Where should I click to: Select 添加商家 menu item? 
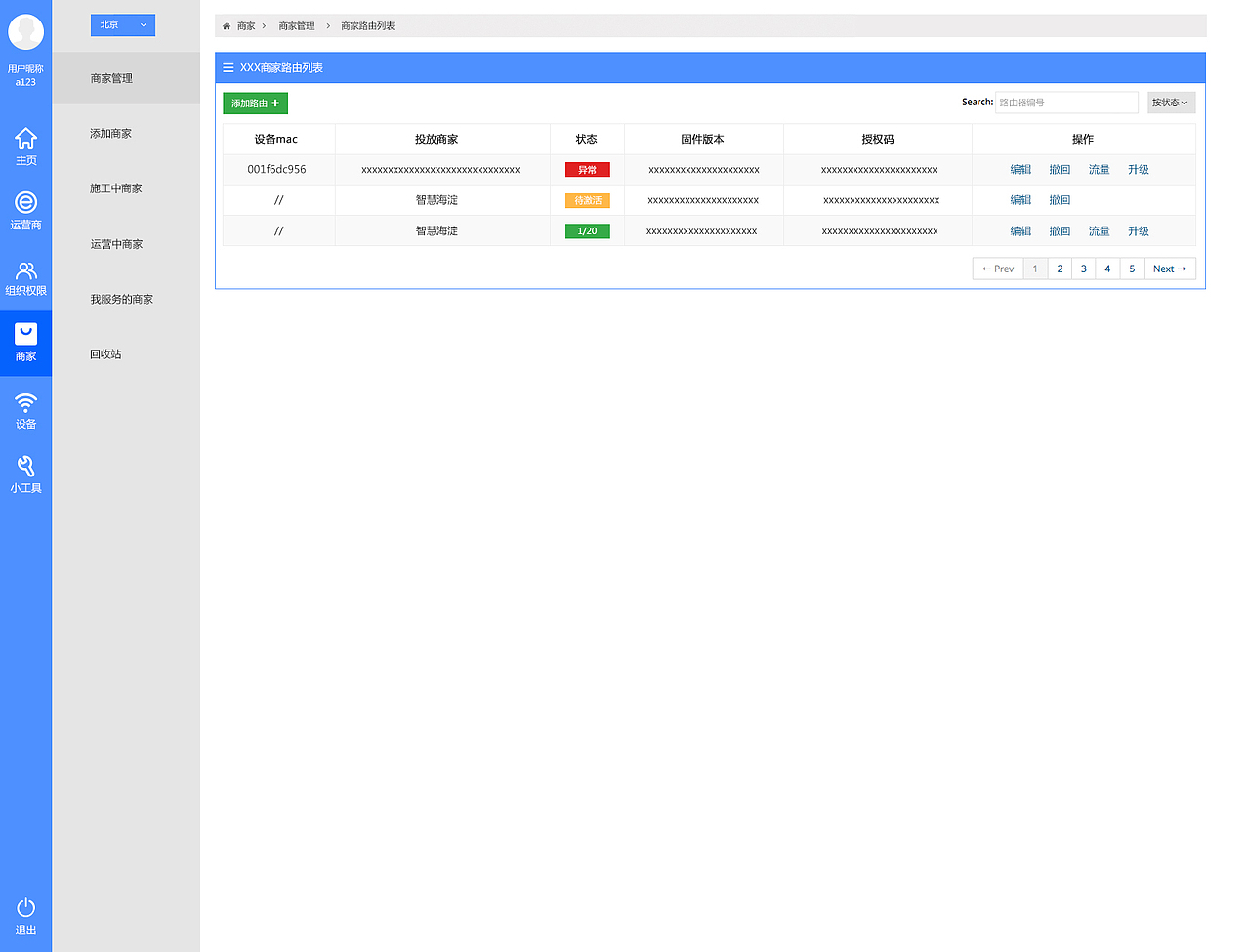(x=110, y=134)
